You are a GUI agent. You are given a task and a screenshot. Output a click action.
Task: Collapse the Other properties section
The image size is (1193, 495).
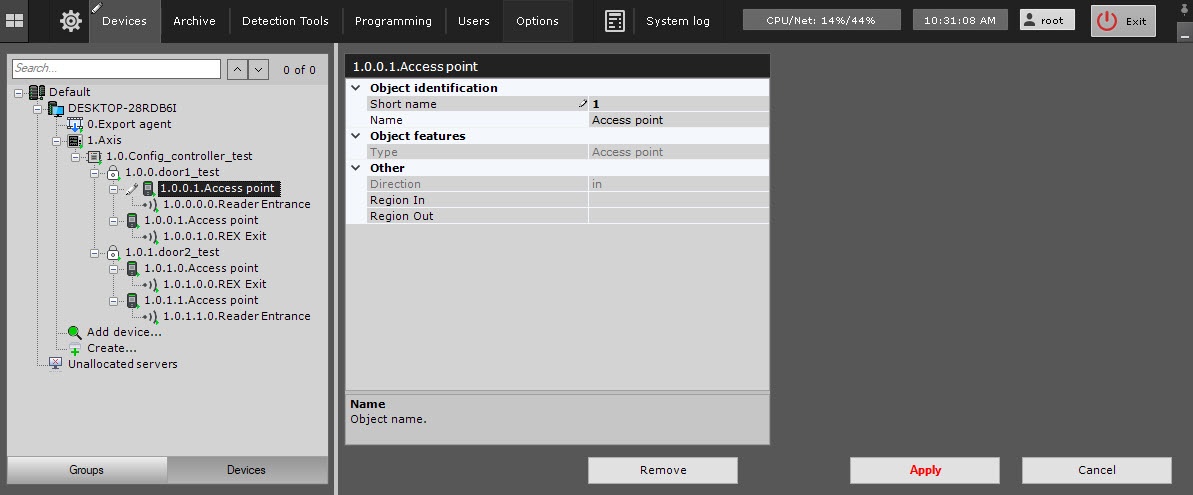point(355,168)
